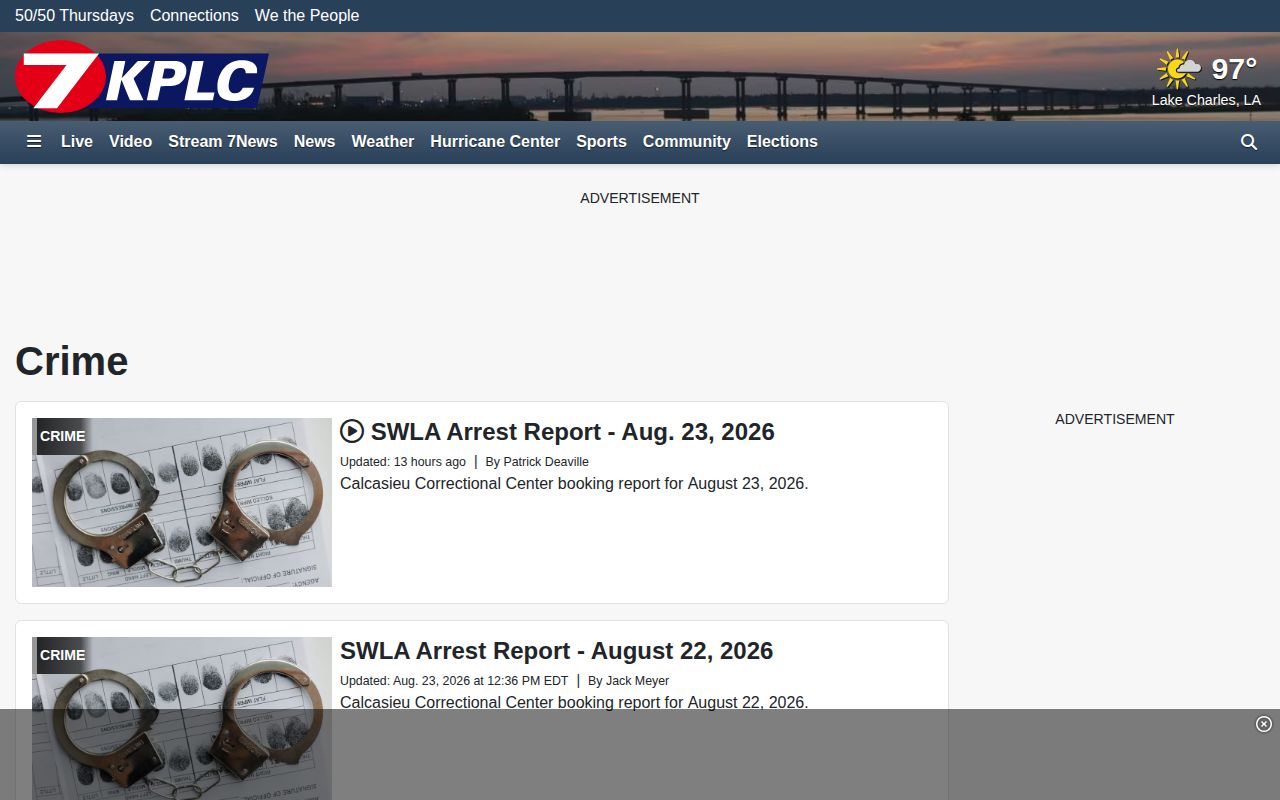Open the hamburger navigation menu
1280x800 pixels.
[x=34, y=142]
